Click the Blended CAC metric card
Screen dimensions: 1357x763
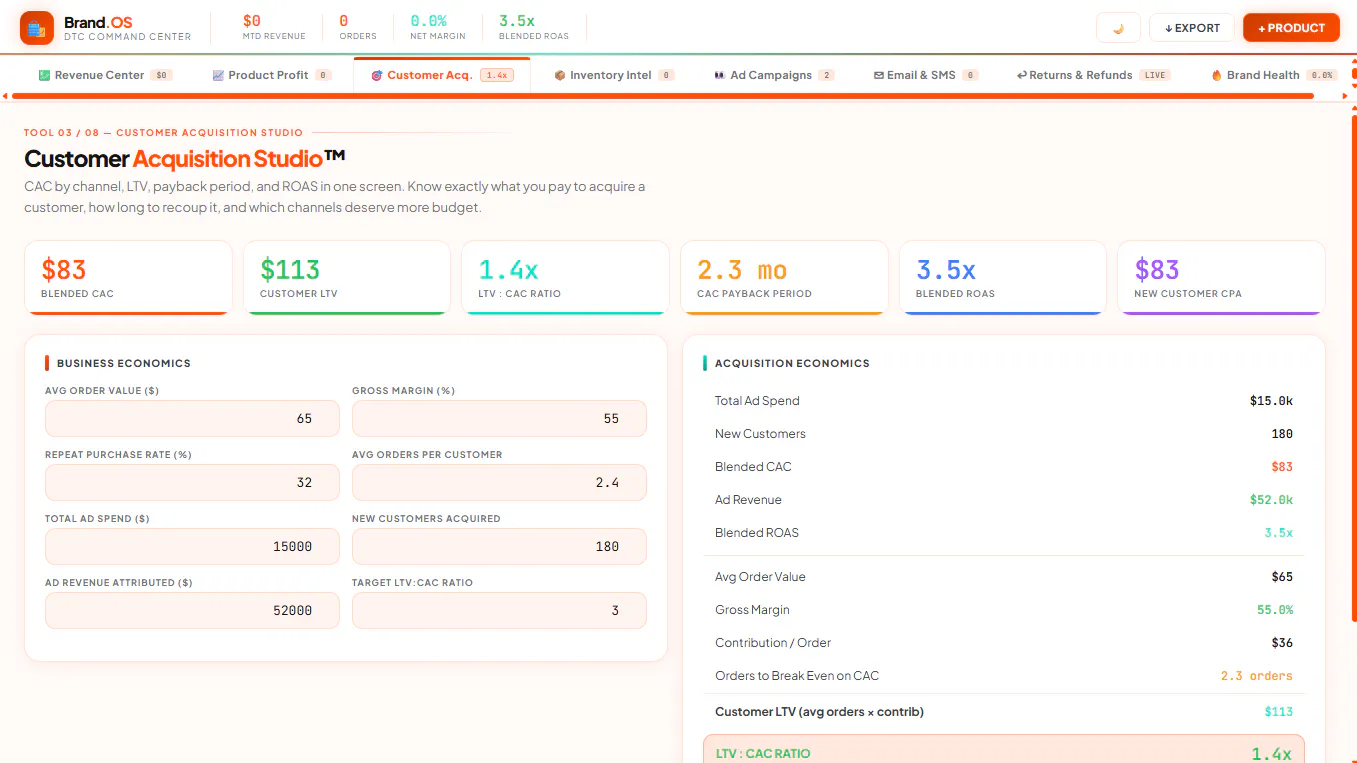click(x=128, y=278)
